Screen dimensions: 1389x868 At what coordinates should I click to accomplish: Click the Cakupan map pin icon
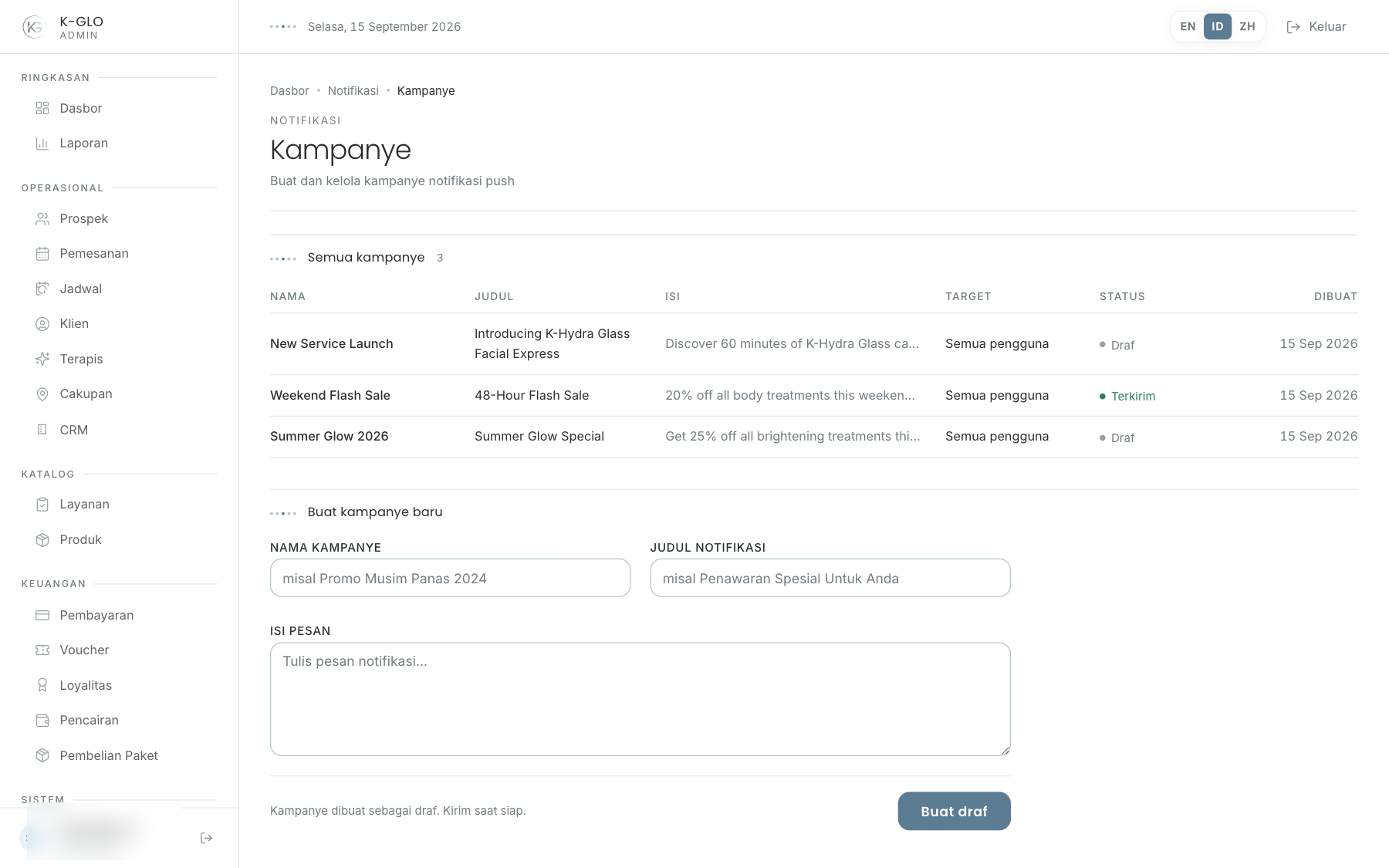(42, 394)
